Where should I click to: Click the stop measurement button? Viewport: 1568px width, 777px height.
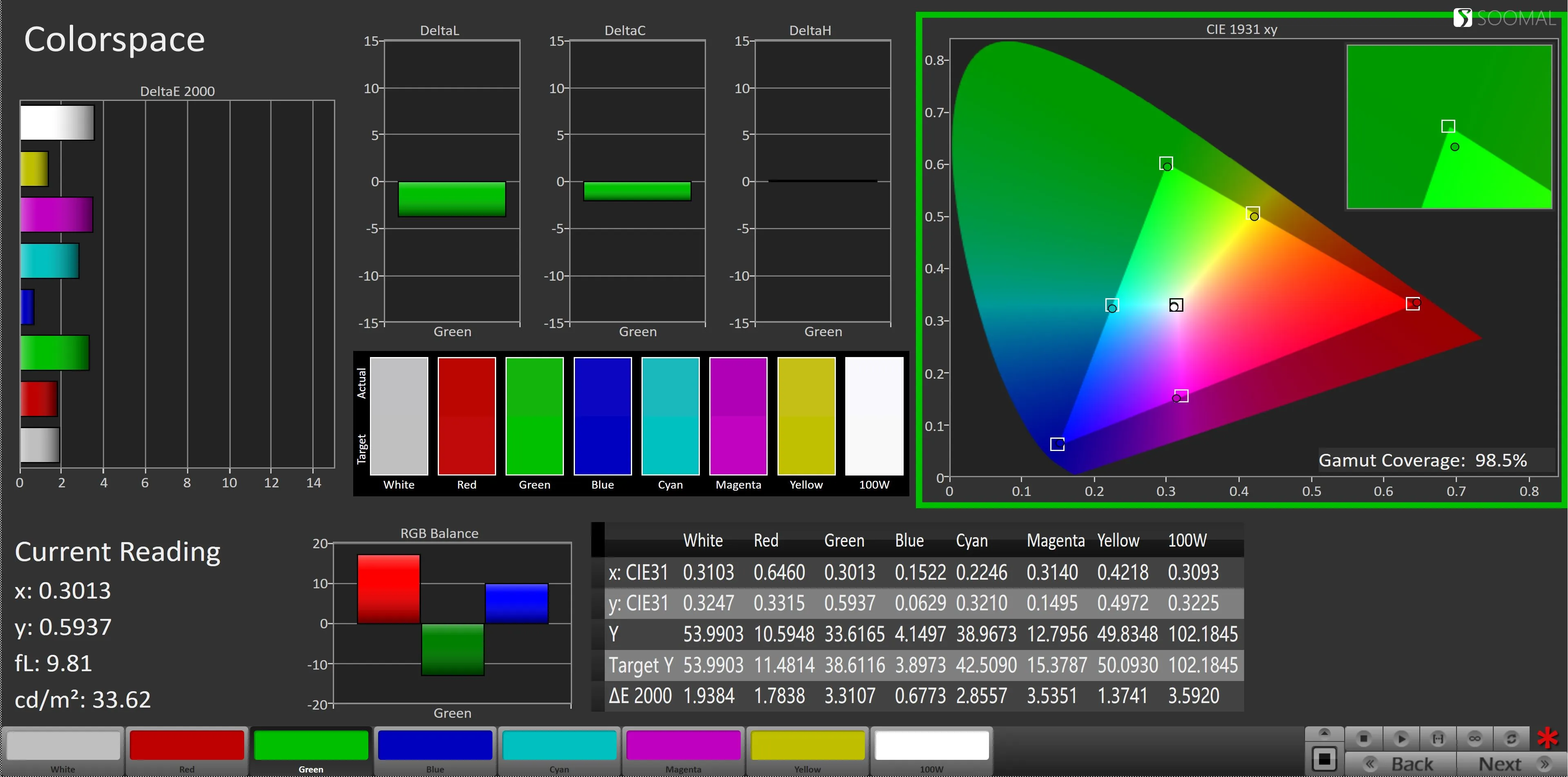click(x=1363, y=739)
